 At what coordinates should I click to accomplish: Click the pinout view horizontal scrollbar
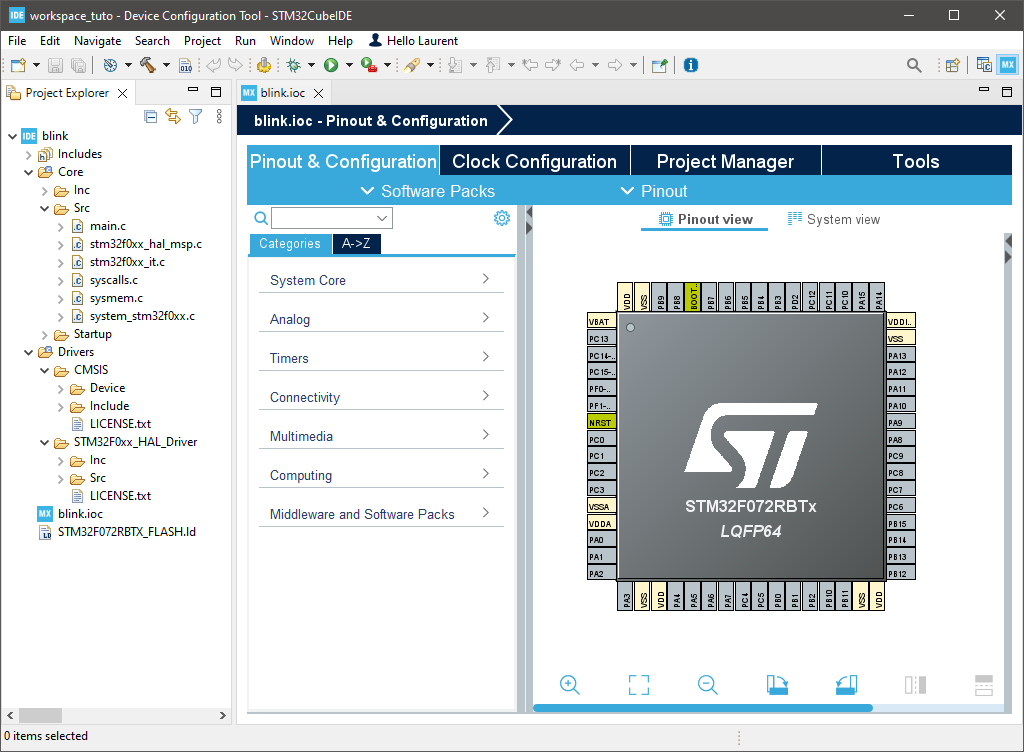(x=703, y=708)
